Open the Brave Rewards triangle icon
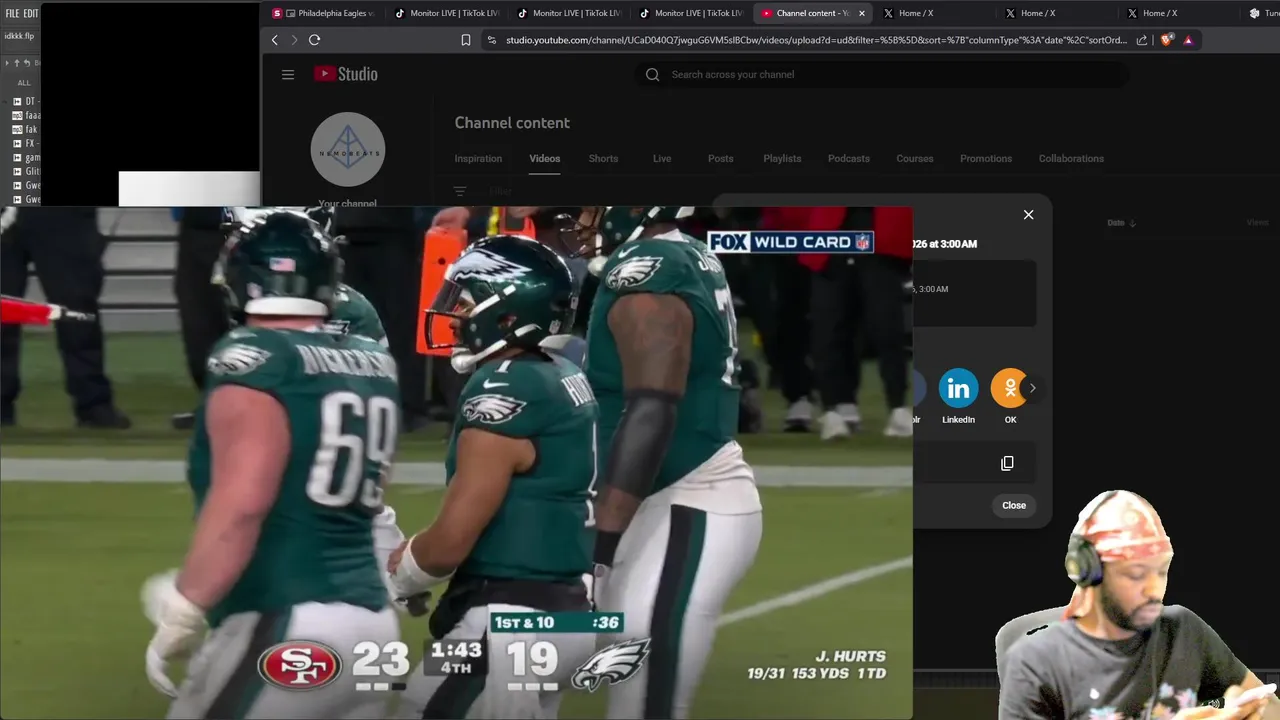This screenshot has height=720, width=1280. coord(1188,40)
